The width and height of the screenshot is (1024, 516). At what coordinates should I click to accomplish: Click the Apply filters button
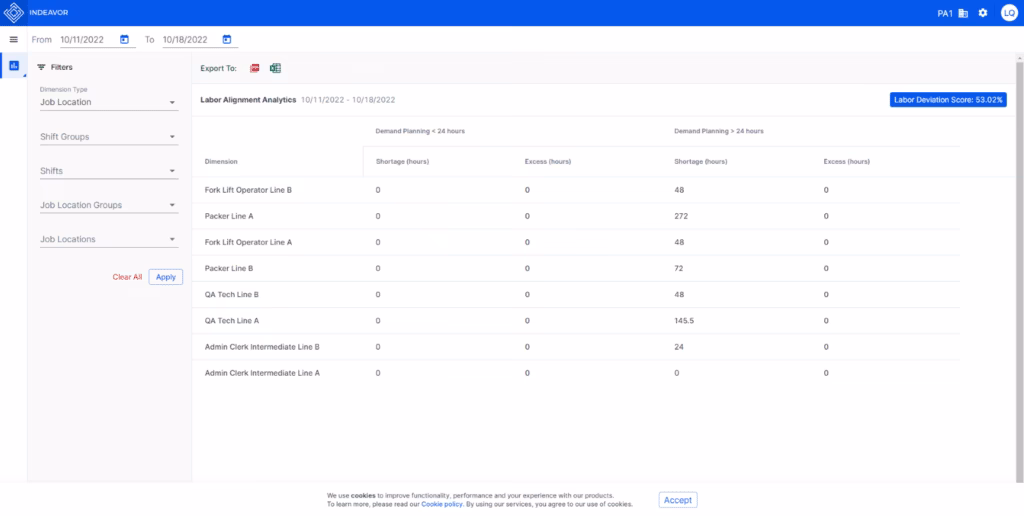coord(166,277)
